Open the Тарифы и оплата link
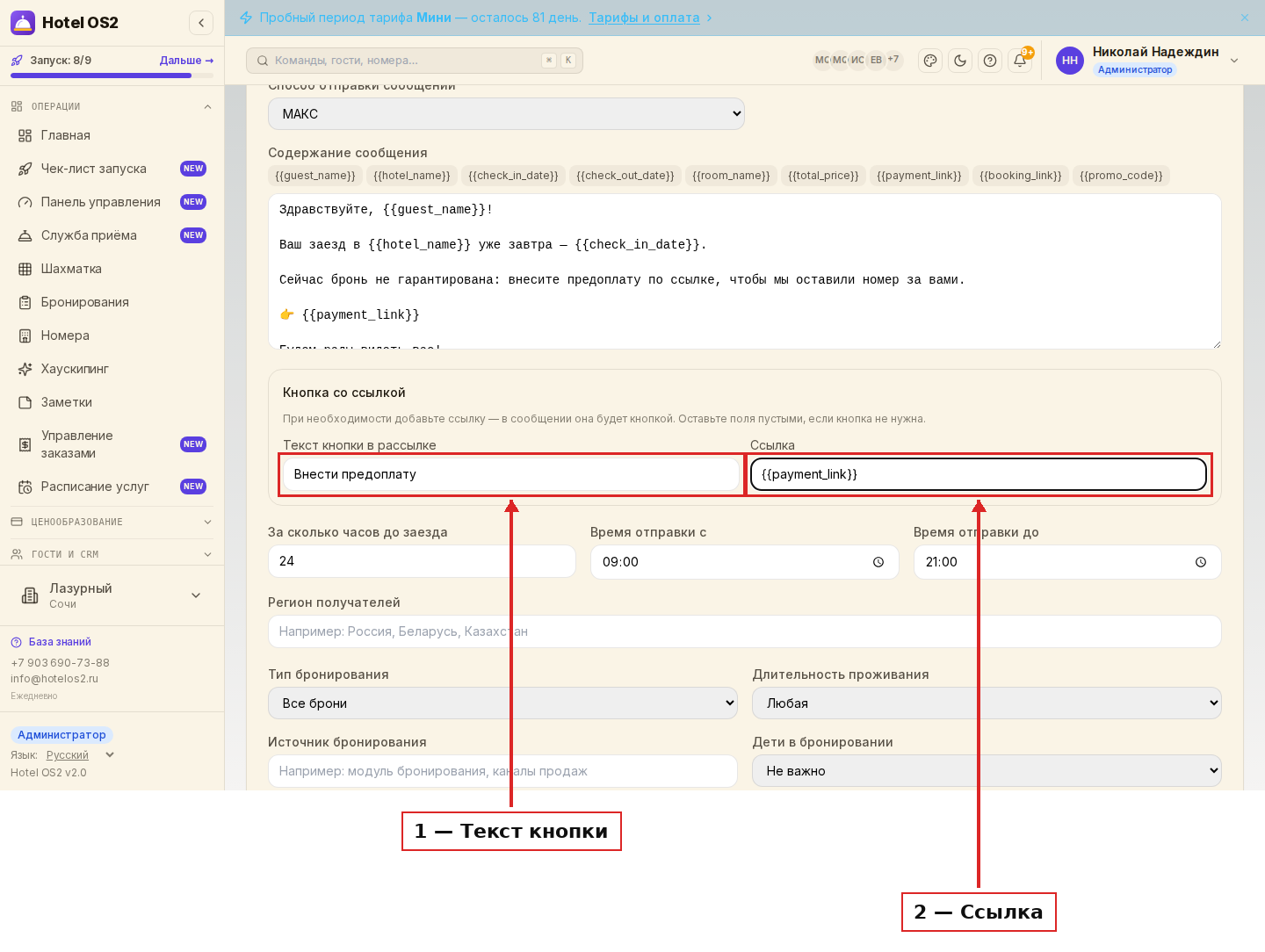The width and height of the screenshot is (1265, 952). coord(644,18)
